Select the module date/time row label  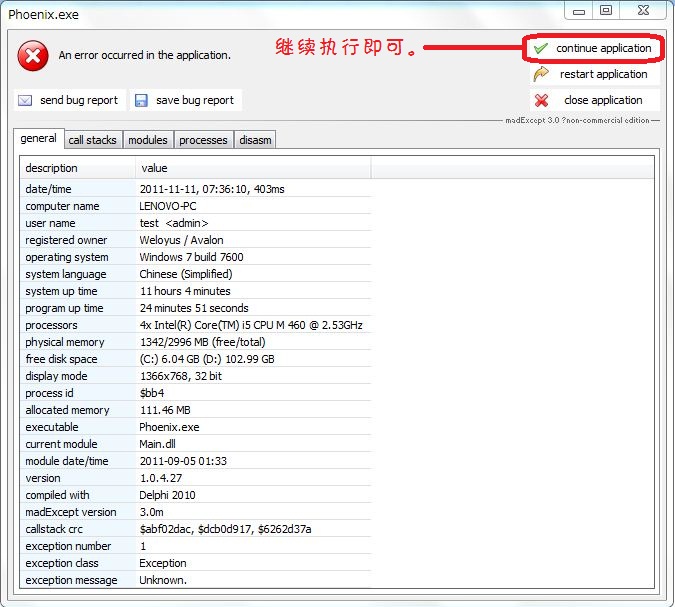click(67, 461)
